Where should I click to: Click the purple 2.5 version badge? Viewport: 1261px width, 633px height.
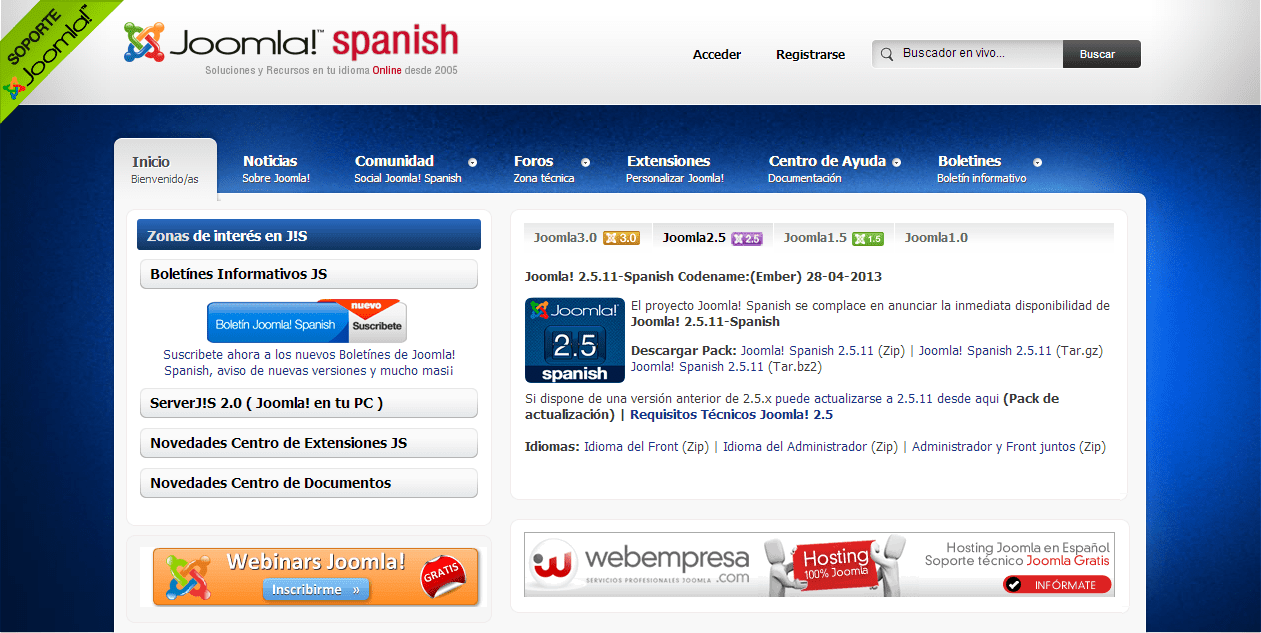pyautogui.click(x=747, y=238)
